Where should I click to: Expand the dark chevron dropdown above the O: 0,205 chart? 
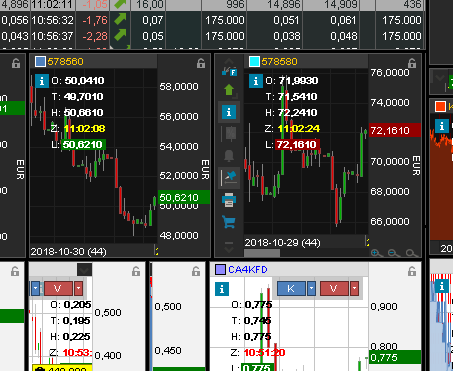84,270
